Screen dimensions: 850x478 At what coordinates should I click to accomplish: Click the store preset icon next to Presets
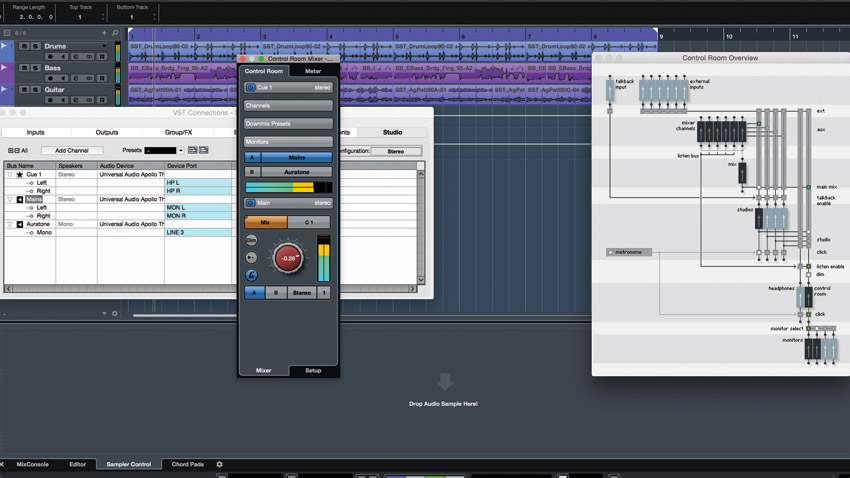[x=192, y=150]
